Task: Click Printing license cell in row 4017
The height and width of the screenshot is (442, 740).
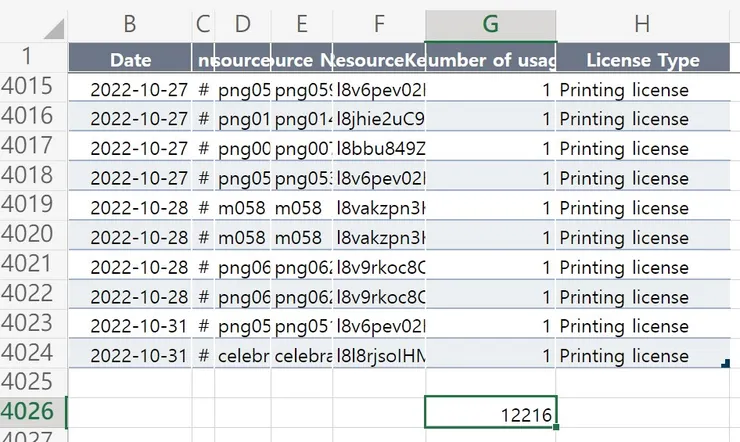Action: click(x=624, y=148)
